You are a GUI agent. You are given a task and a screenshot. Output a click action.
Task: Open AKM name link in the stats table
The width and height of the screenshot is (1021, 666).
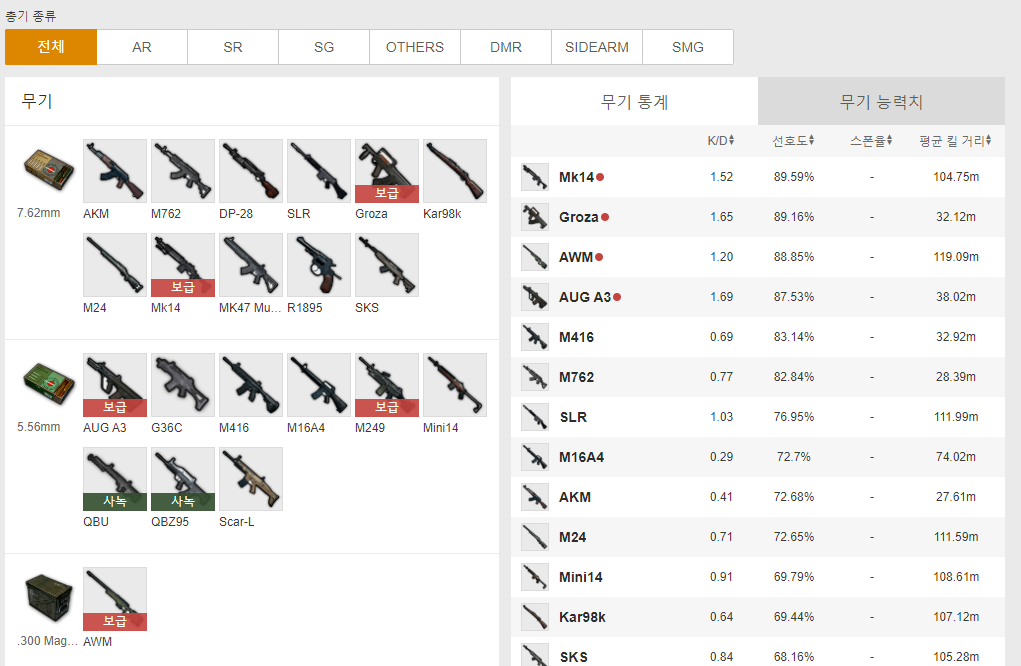tap(575, 497)
